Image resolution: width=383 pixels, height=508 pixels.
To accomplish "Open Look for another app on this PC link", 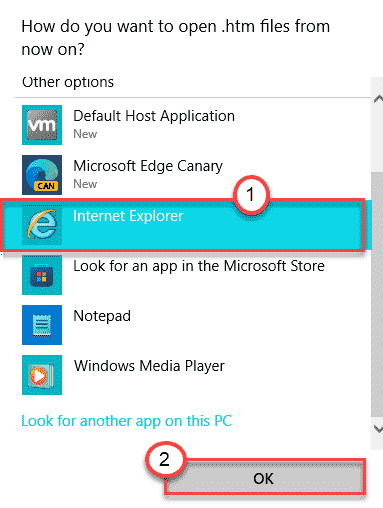I will pyautogui.click(x=126, y=421).
